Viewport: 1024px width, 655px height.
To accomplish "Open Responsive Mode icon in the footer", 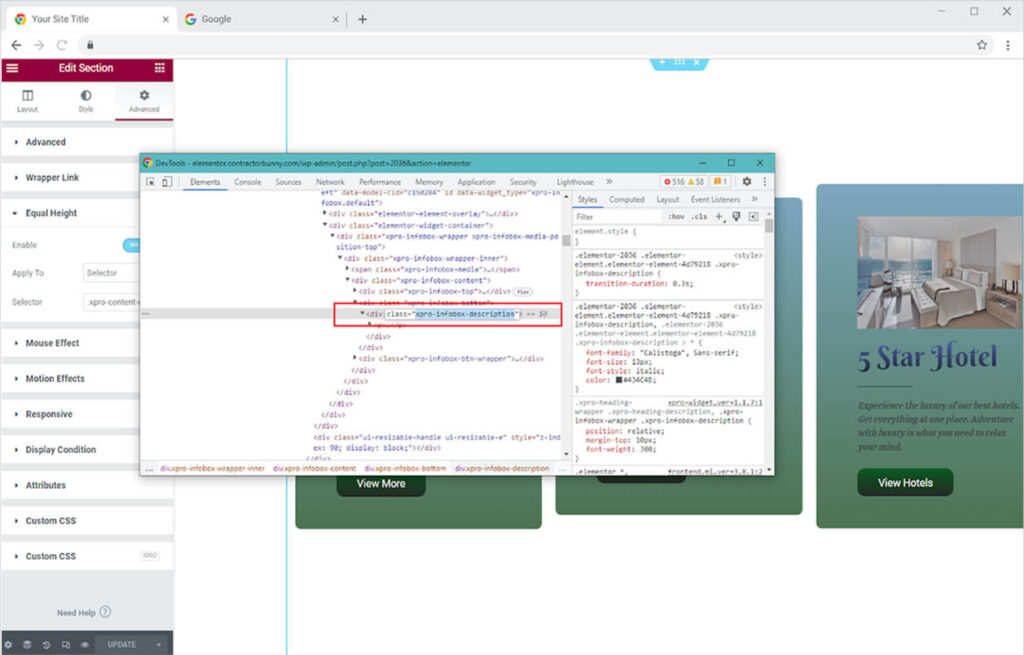I will tap(66, 645).
